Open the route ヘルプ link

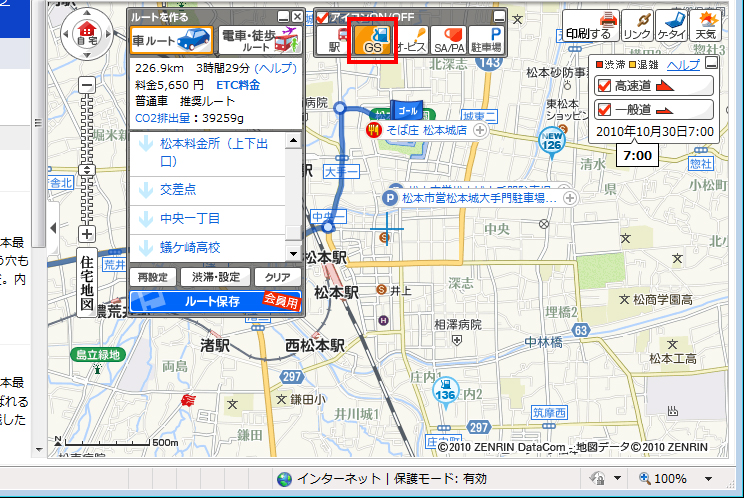pos(276,68)
